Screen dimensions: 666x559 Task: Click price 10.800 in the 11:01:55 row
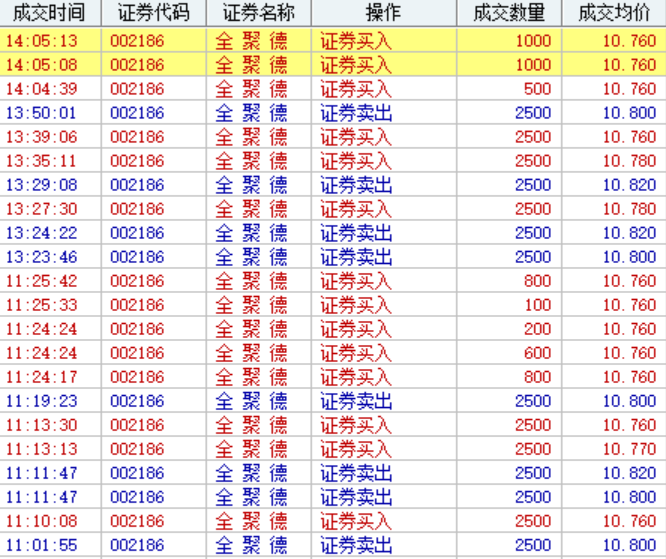(x=629, y=545)
